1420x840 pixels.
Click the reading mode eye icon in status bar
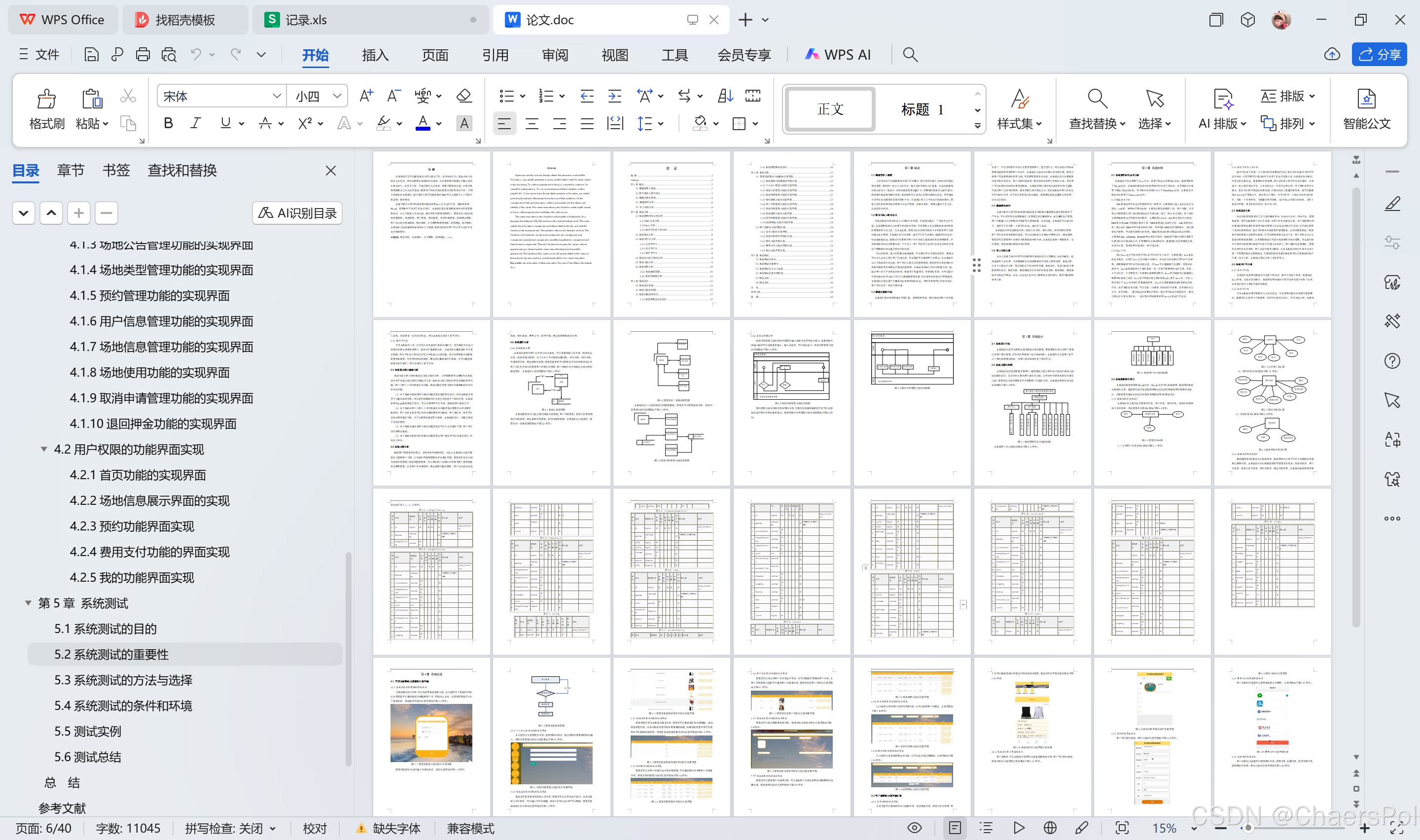point(914,828)
